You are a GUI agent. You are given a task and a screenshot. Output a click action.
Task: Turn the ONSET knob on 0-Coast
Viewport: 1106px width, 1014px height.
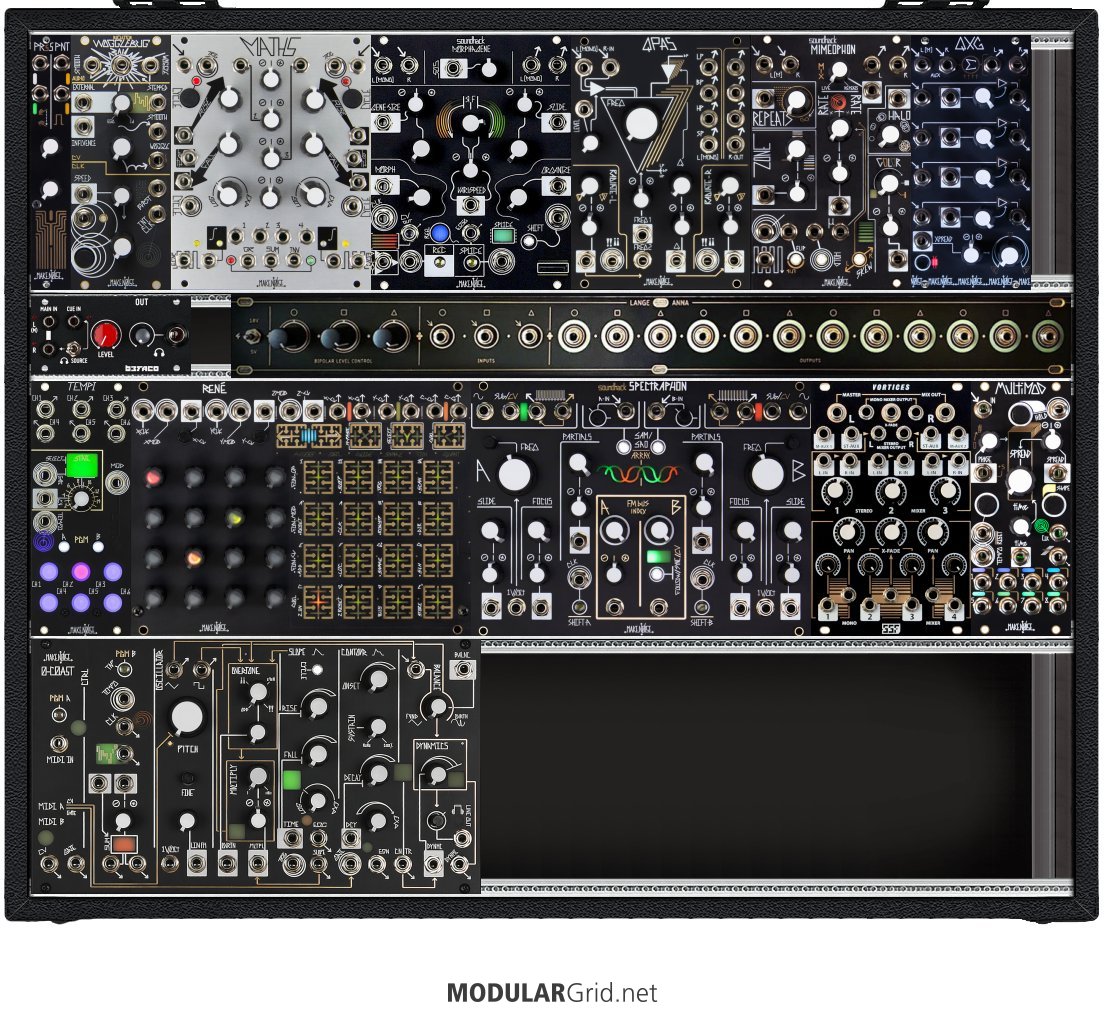coord(378,679)
